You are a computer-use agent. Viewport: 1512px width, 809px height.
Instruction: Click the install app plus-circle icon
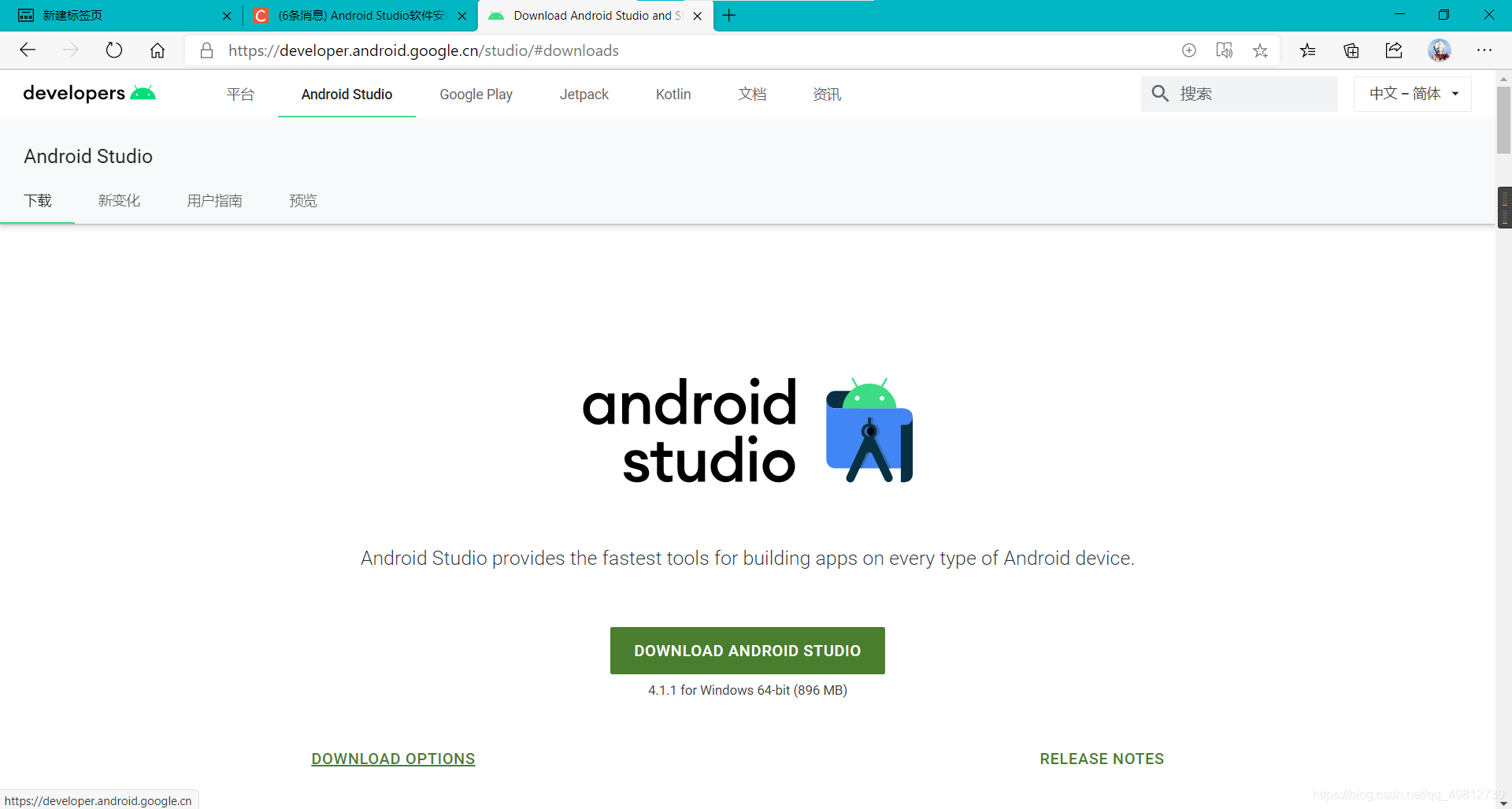click(x=1189, y=50)
